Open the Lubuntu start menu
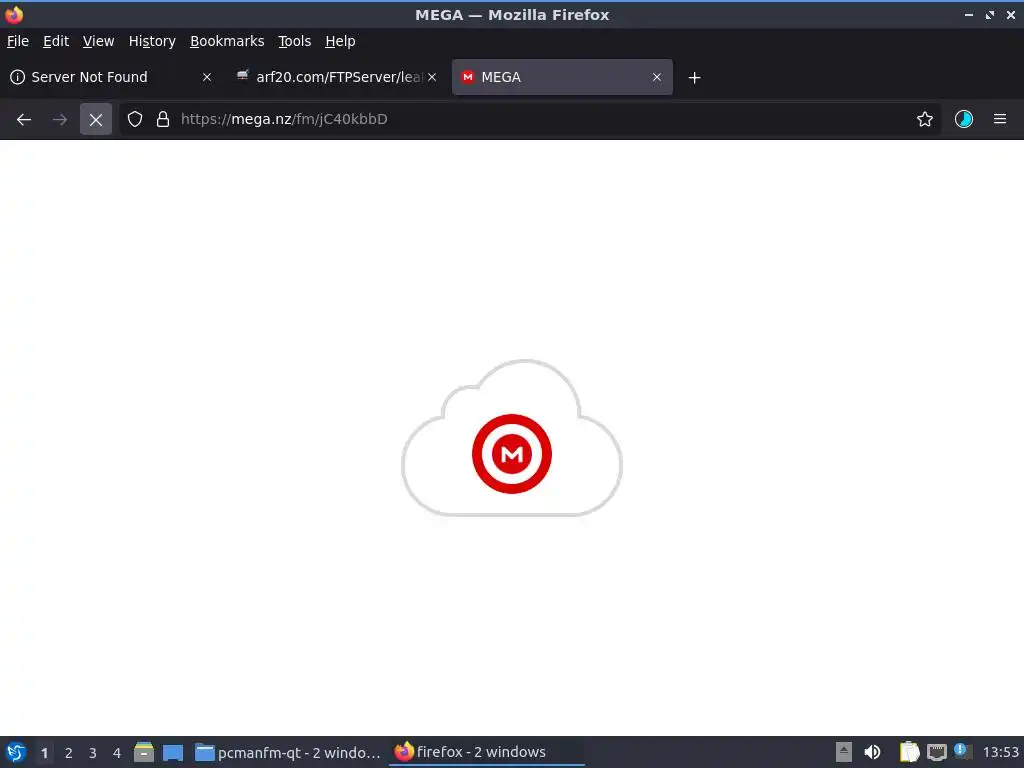 click(16, 752)
